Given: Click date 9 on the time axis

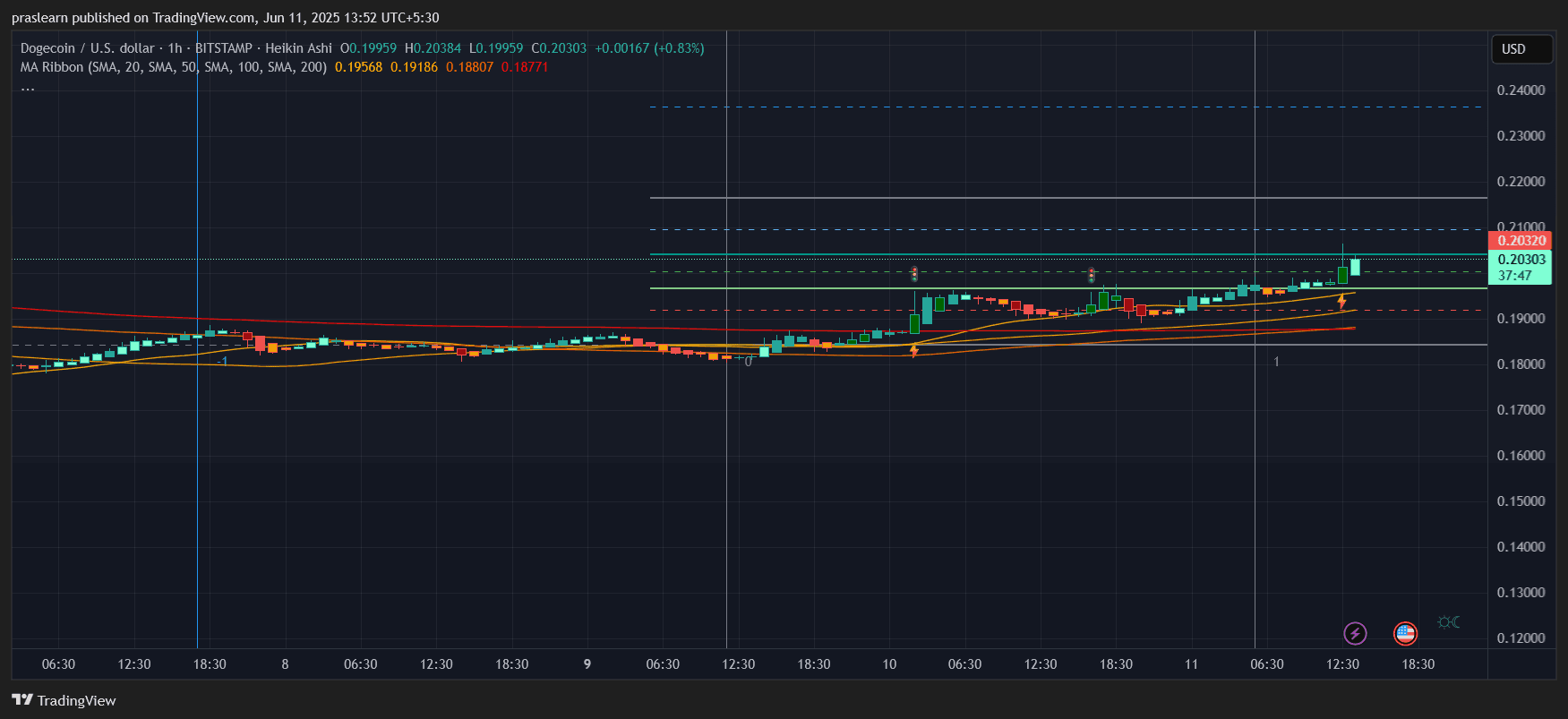Looking at the screenshot, I should pos(587,664).
